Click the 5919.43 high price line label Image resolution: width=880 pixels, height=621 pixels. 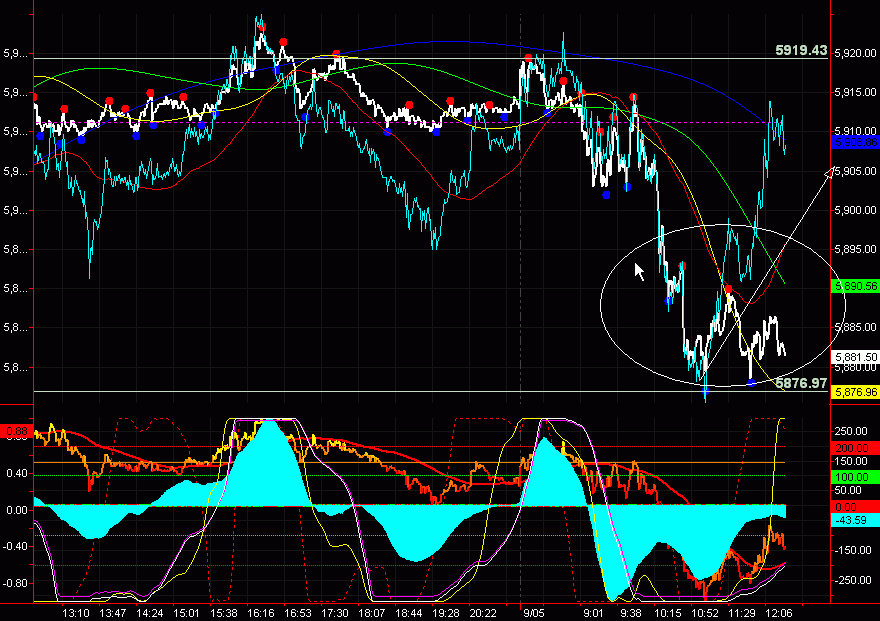[801, 50]
